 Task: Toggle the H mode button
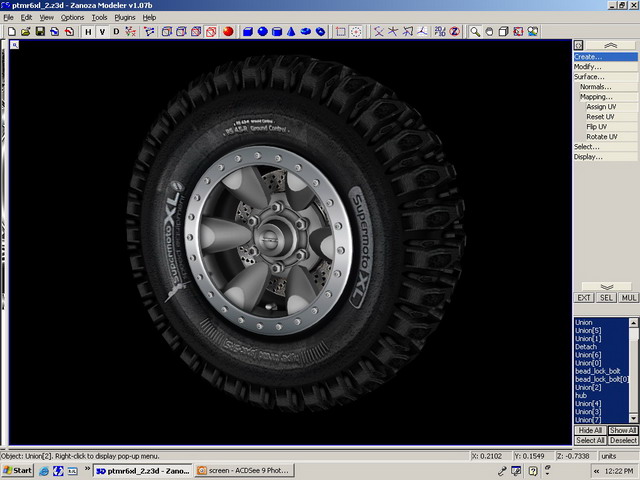click(88, 31)
